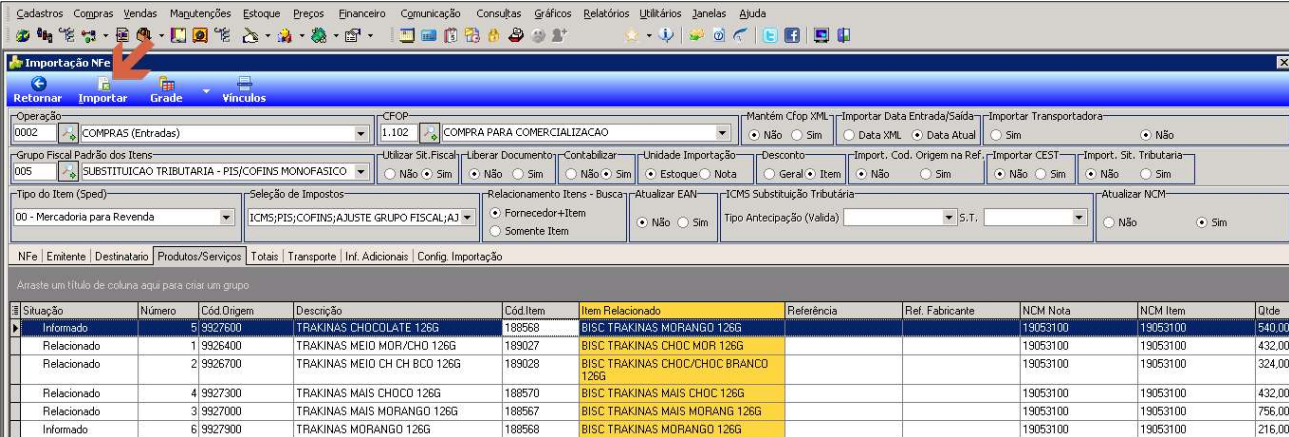Click the yellow star favorites icon
The height and width of the screenshot is (437, 1289).
coord(632,36)
